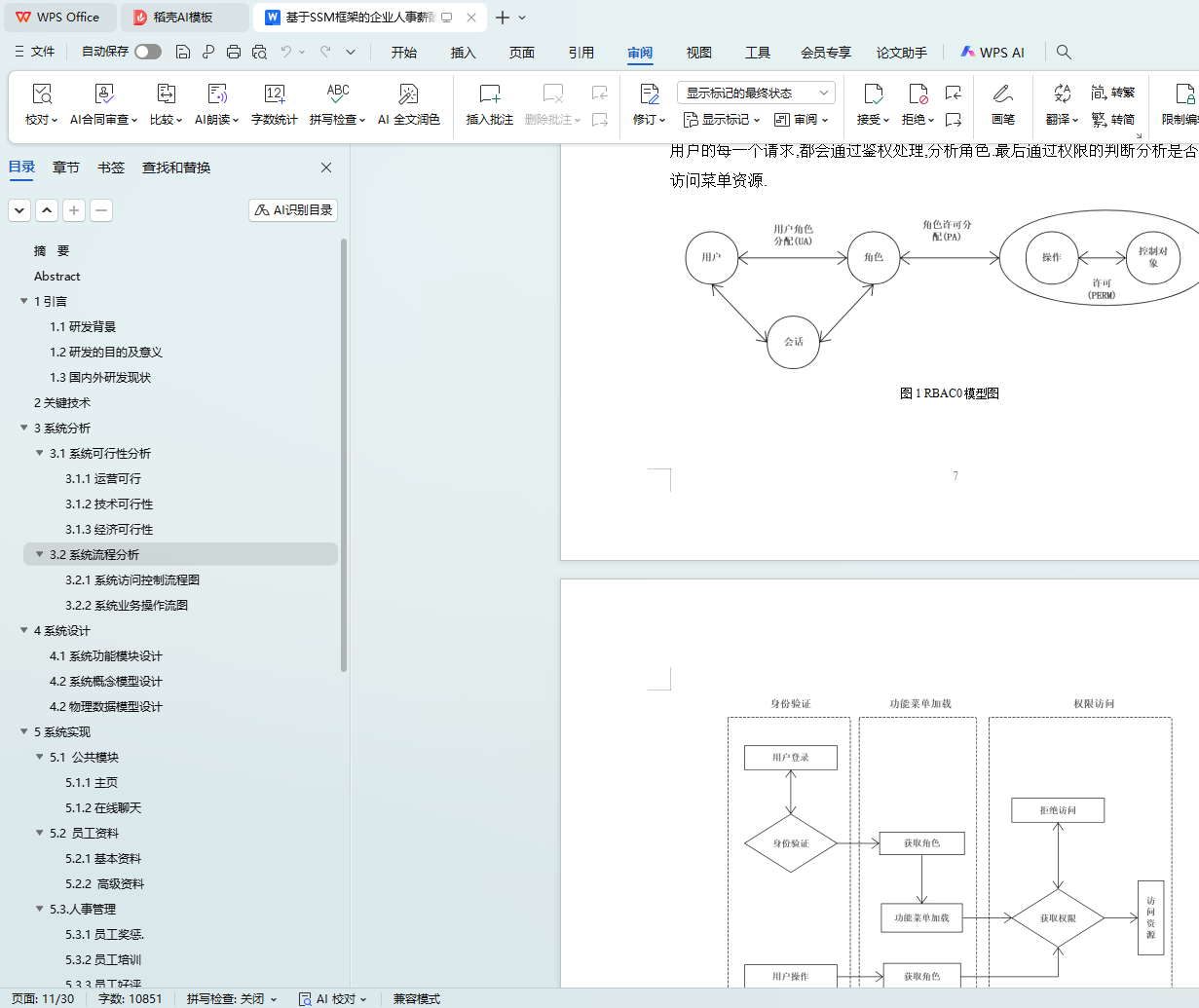Click the search magnifier icon in menu bar

pyautogui.click(x=1064, y=53)
